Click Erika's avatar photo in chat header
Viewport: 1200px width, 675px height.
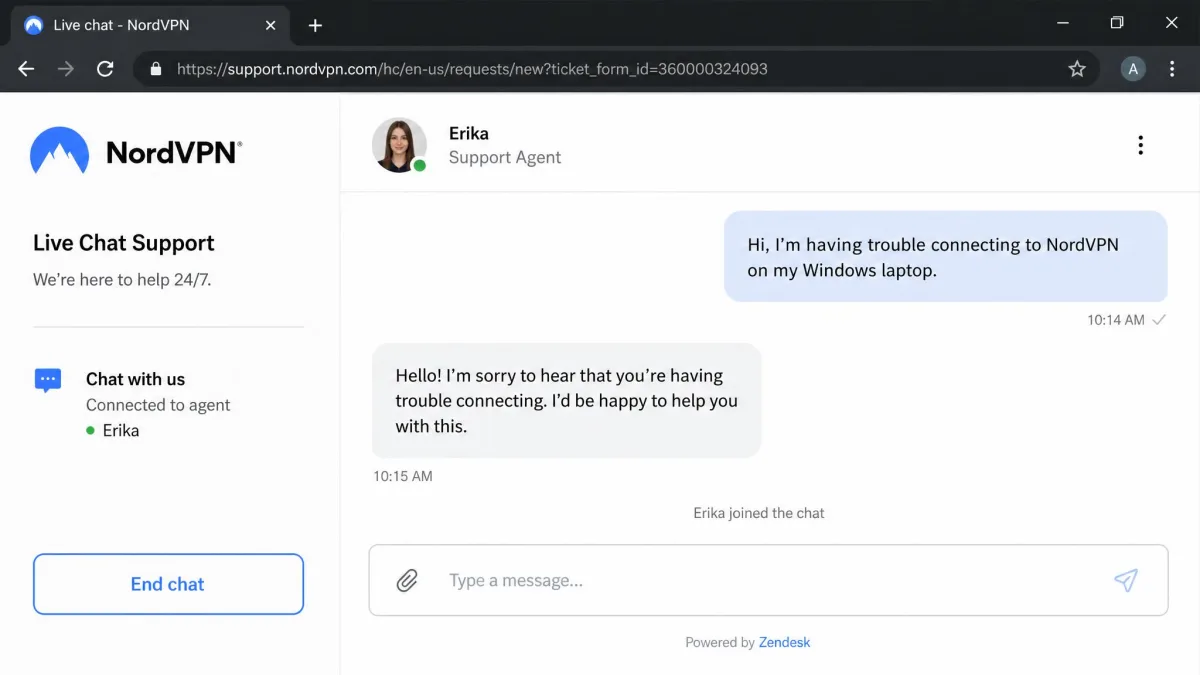pyautogui.click(x=399, y=145)
